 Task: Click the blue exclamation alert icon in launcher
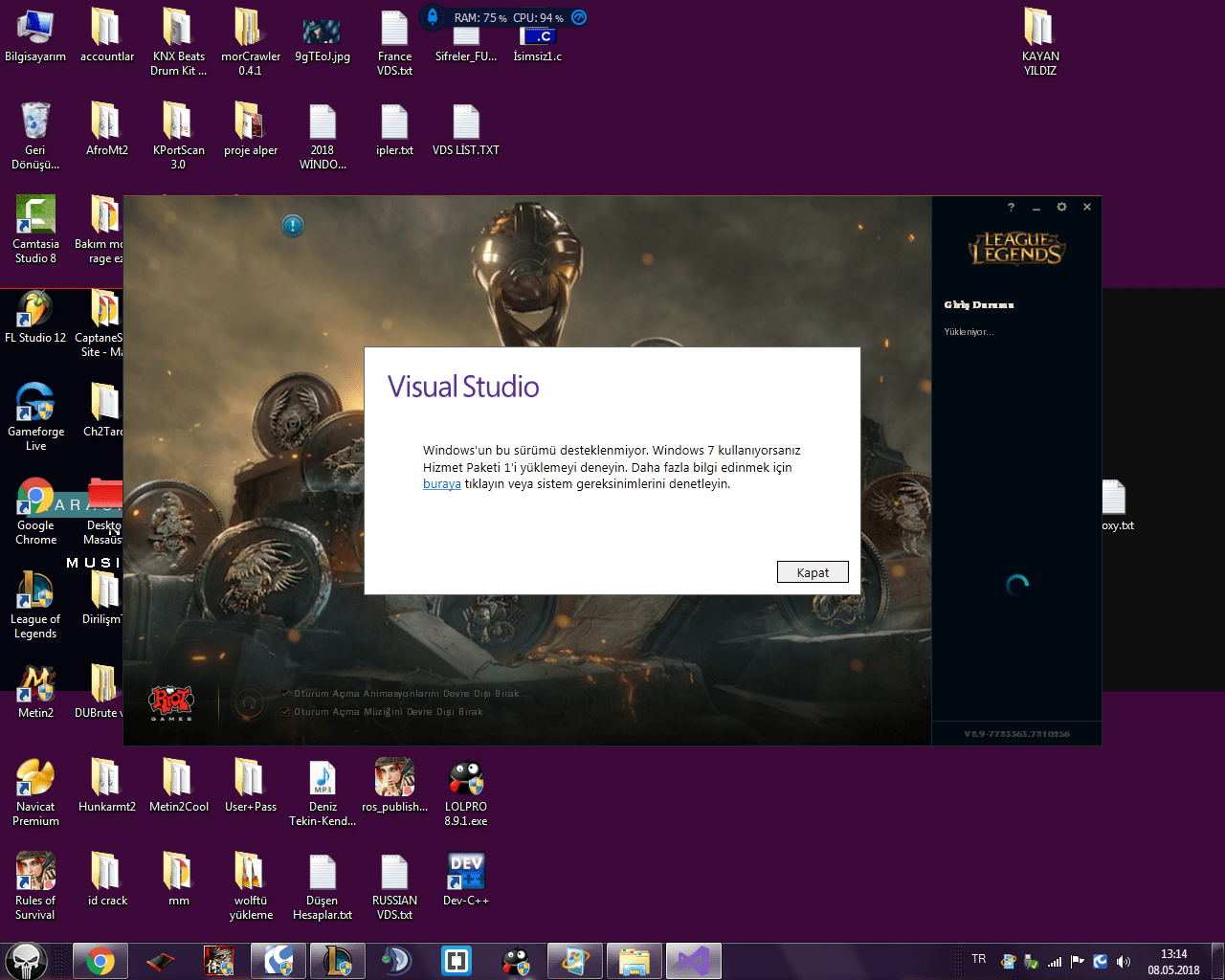pyautogui.click(x=293, y=226)
